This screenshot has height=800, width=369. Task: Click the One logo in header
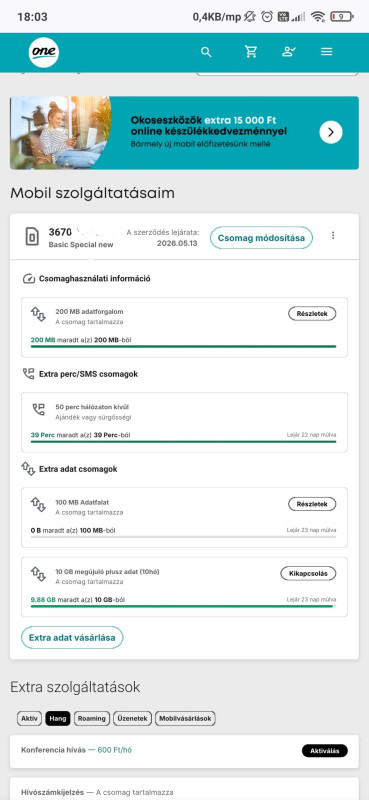44,52
